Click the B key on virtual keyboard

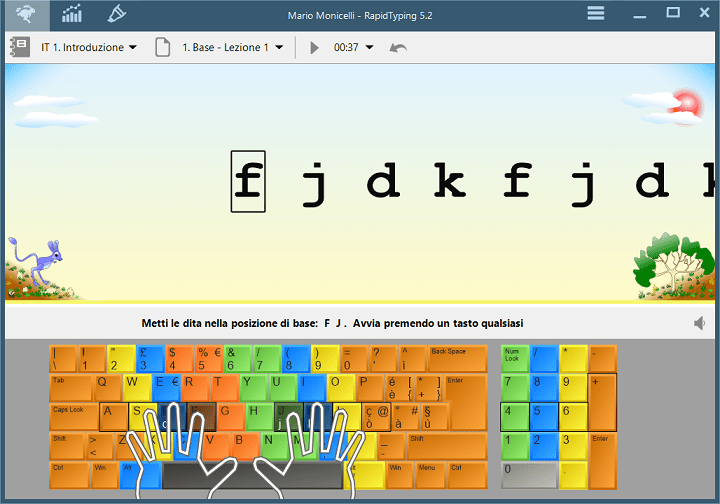click(x=245, y=446)
